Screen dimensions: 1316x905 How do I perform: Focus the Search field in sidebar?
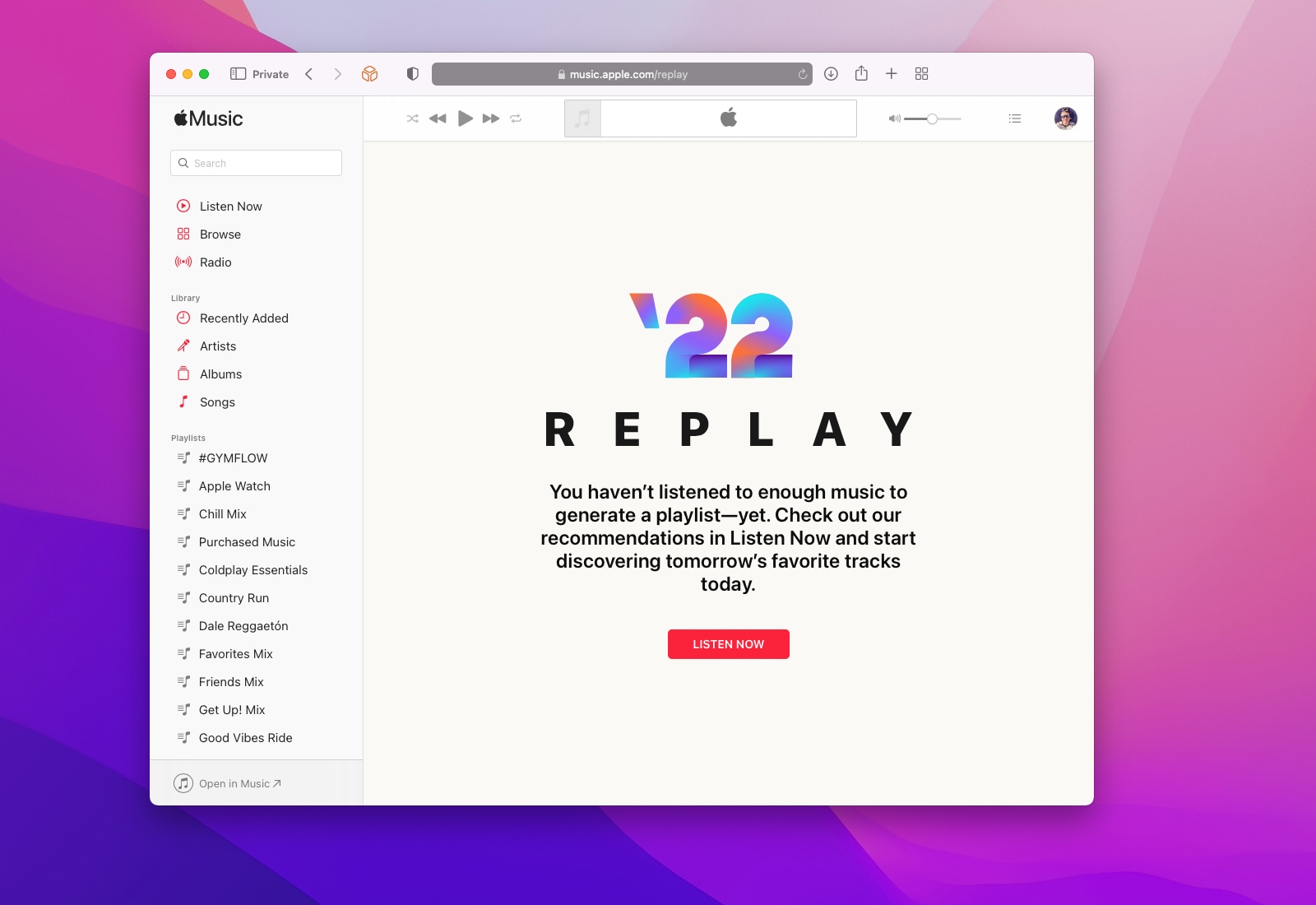pyautogui.click(x=256, y=163)
